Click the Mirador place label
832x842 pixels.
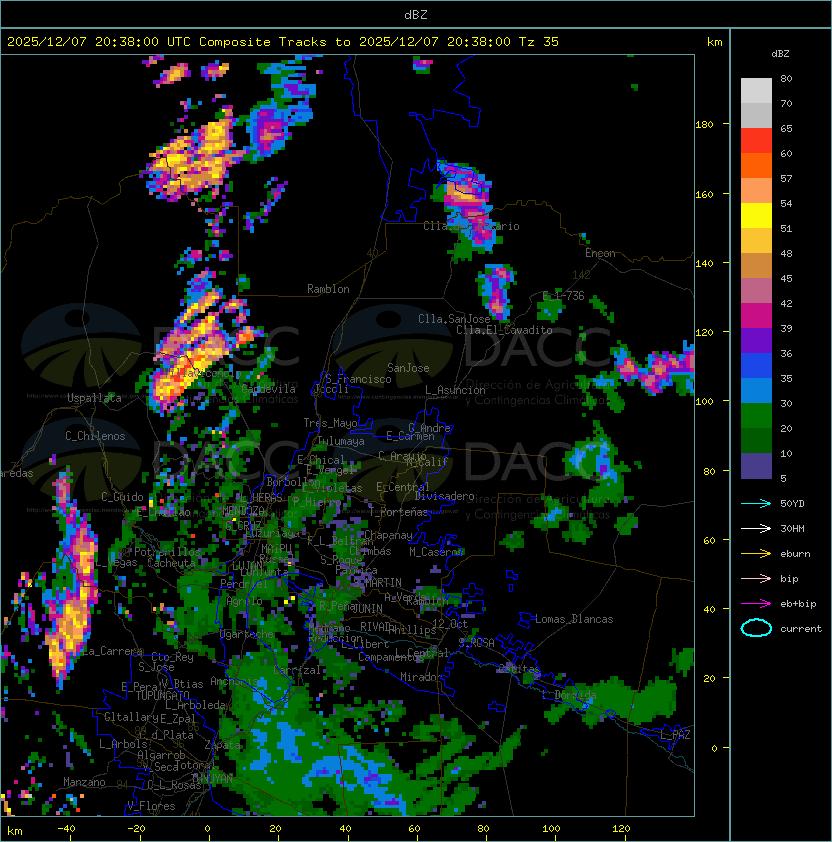422,677
